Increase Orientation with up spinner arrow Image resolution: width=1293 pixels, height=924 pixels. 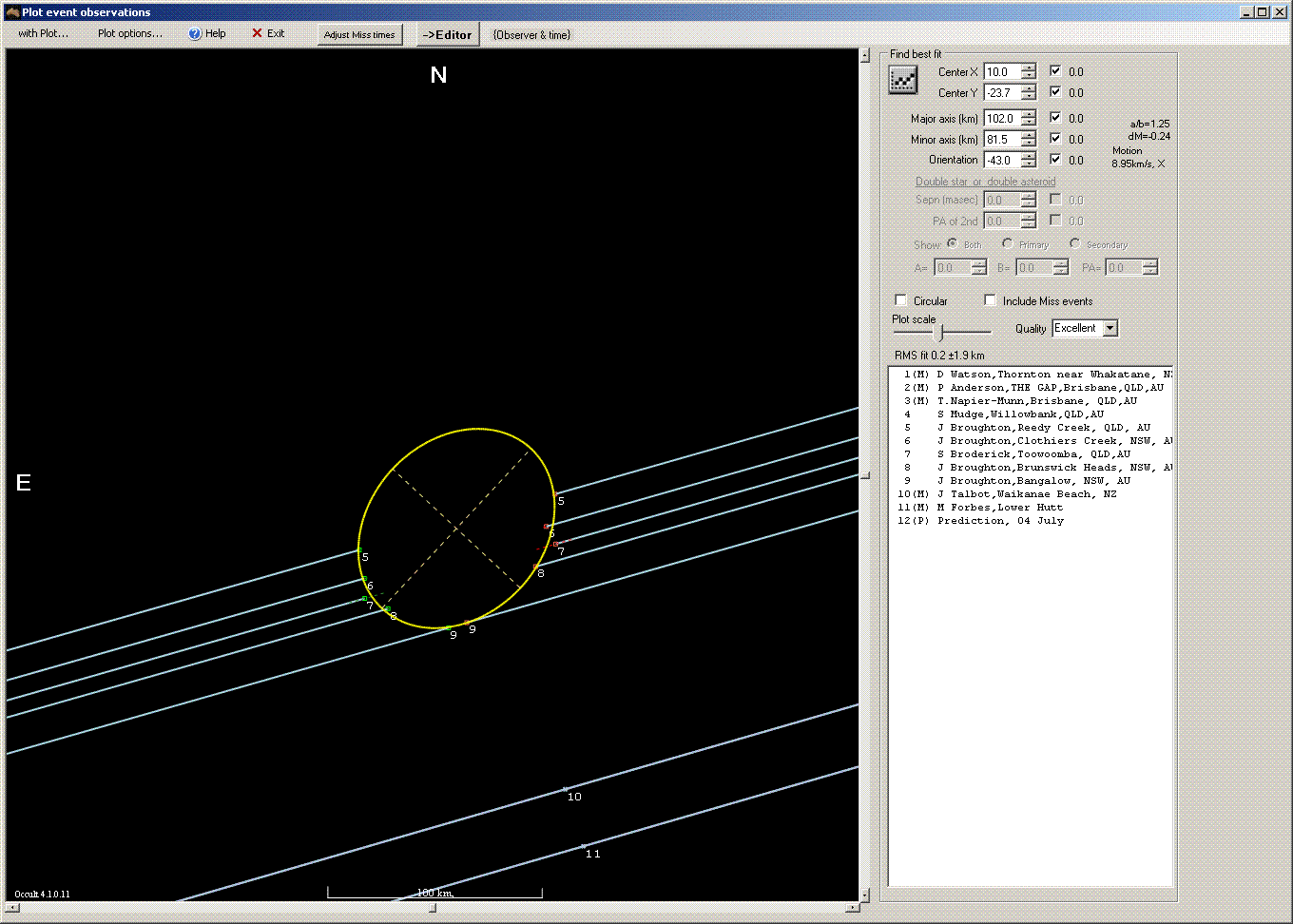(1029, 156)
